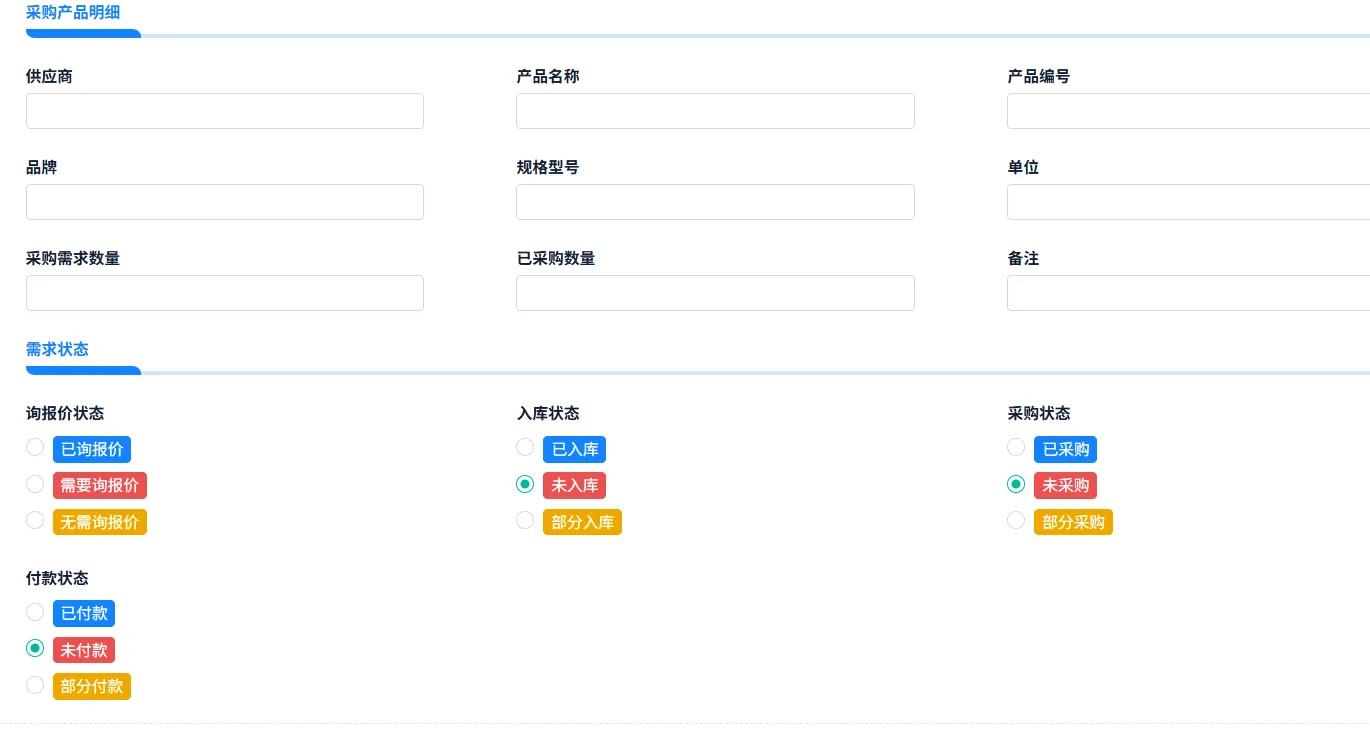Click the 单位 input field

click(x=1188, y=202)
